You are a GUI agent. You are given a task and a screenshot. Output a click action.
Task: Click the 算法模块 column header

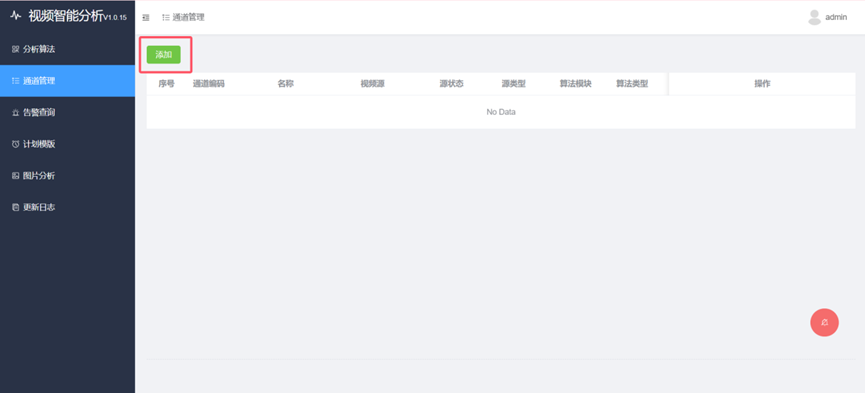(575, 84)
